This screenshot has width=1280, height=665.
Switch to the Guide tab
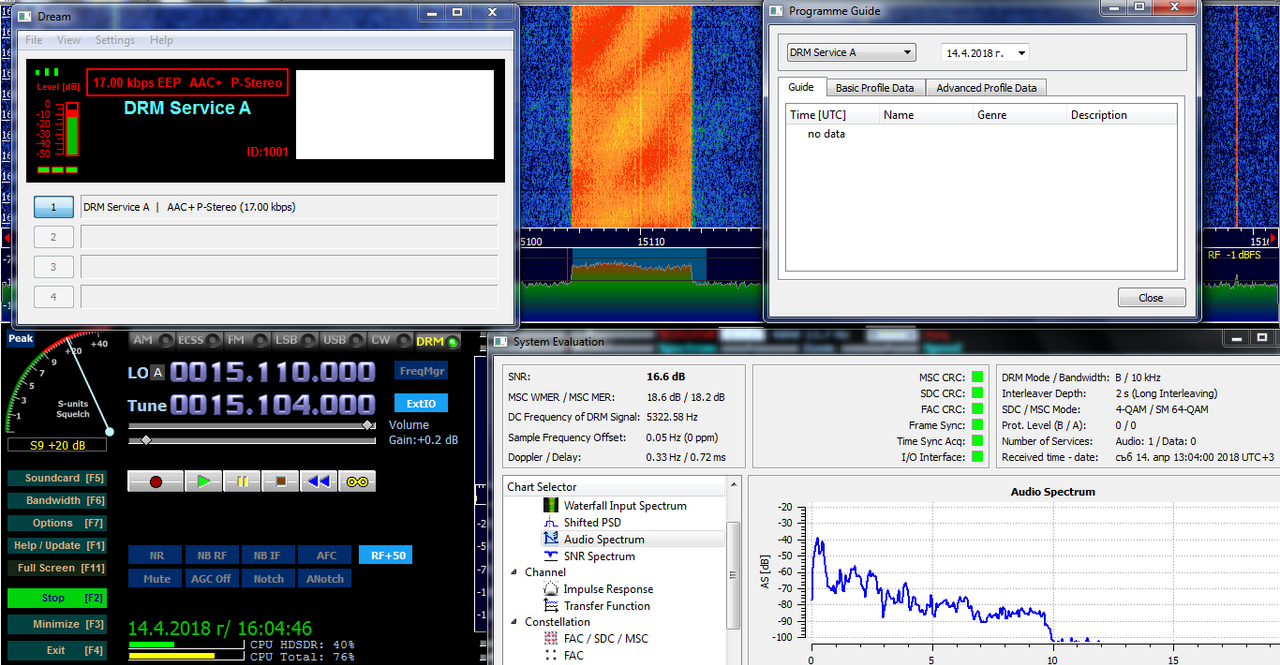coord(801,87)
